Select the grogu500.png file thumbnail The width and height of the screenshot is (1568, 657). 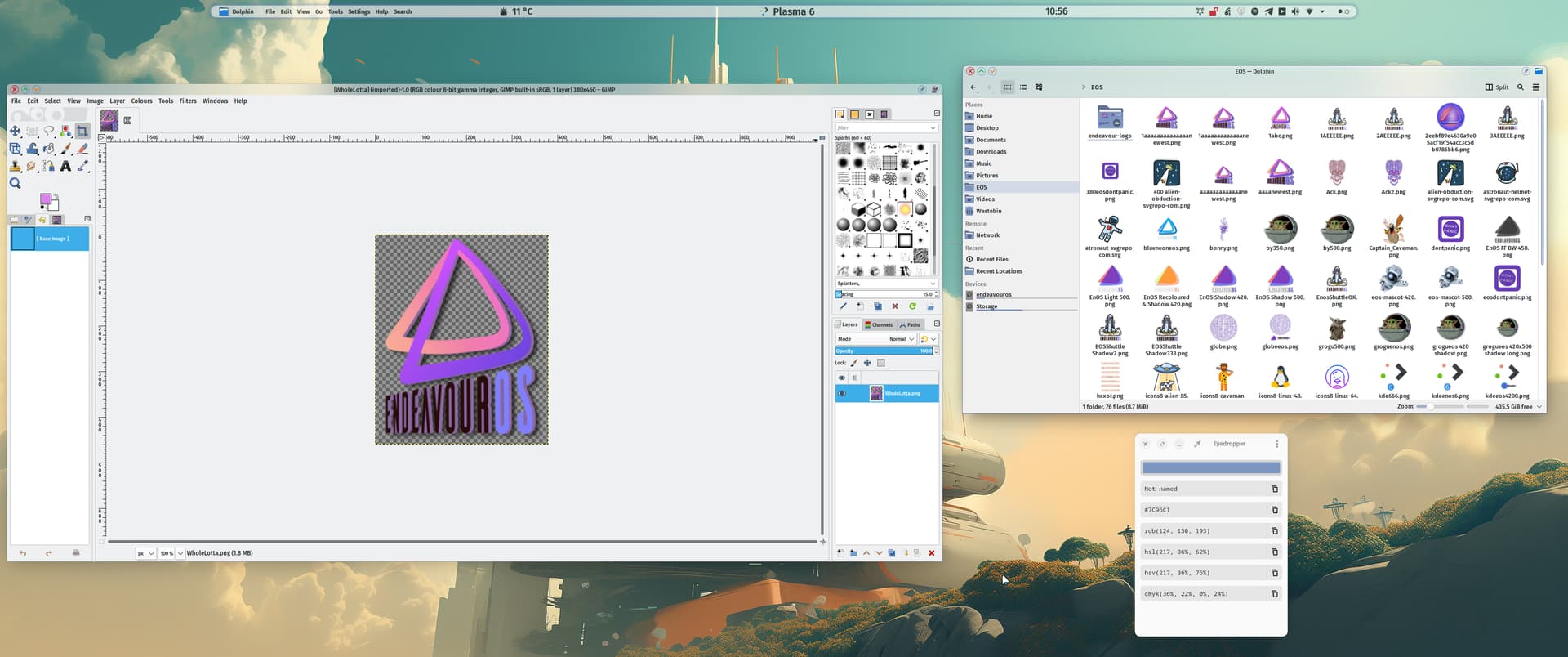(x=1336, y=328)
